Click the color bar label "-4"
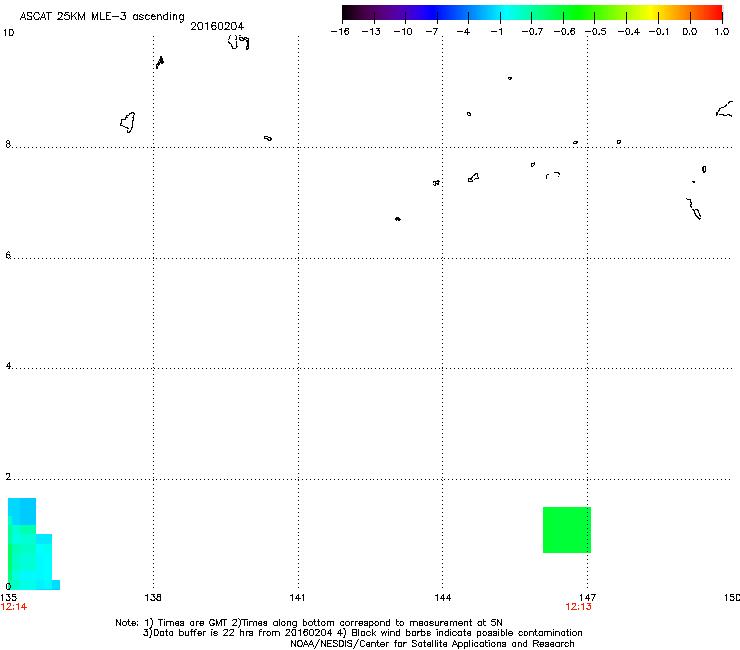 coord(463,32)
